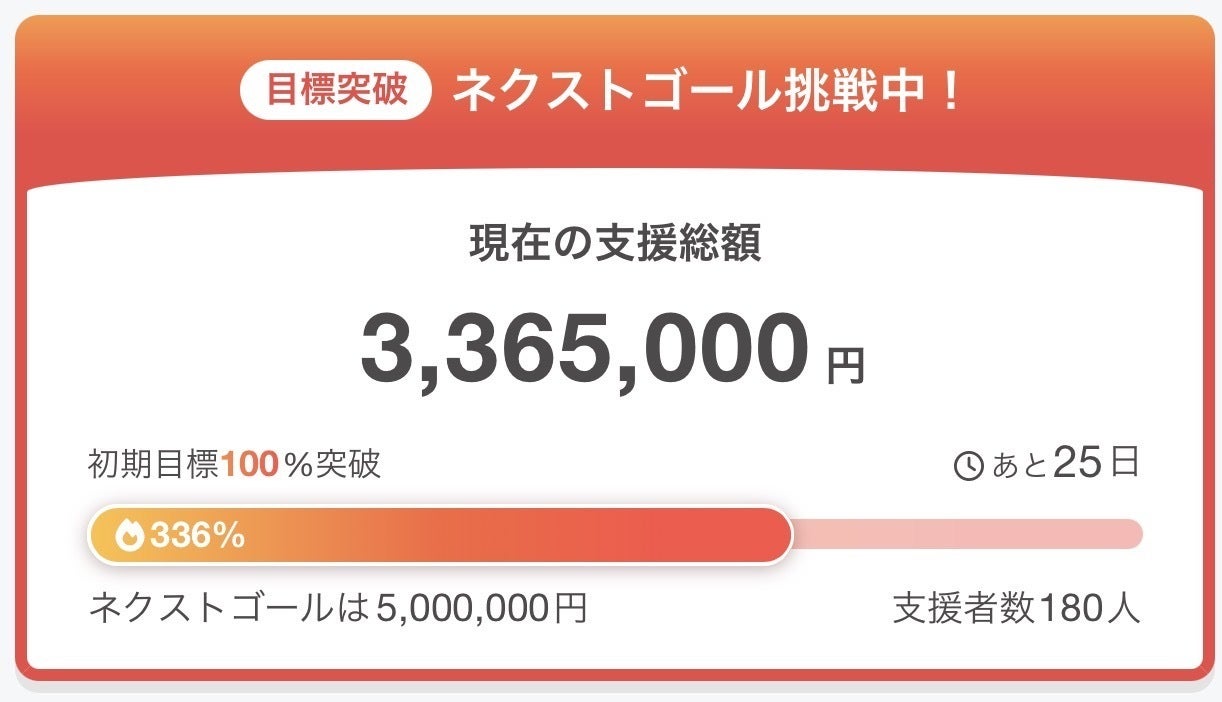Click the 336% progress percentage label
Screen dimensions: 1222x702
pyautogui.click(x=198, y=536)
